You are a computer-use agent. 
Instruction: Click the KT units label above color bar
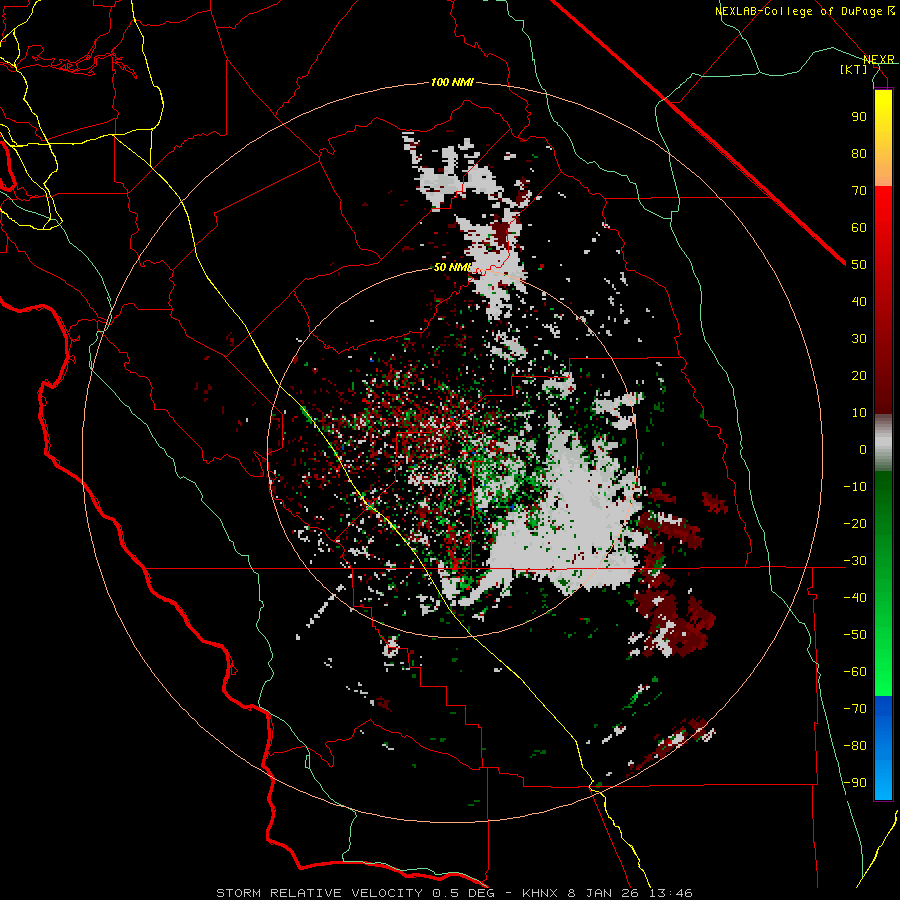[x=853, y=69]
